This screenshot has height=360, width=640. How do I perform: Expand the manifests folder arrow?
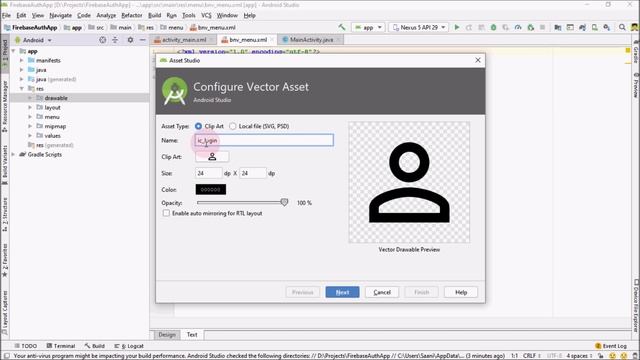[x=22, y=60]
